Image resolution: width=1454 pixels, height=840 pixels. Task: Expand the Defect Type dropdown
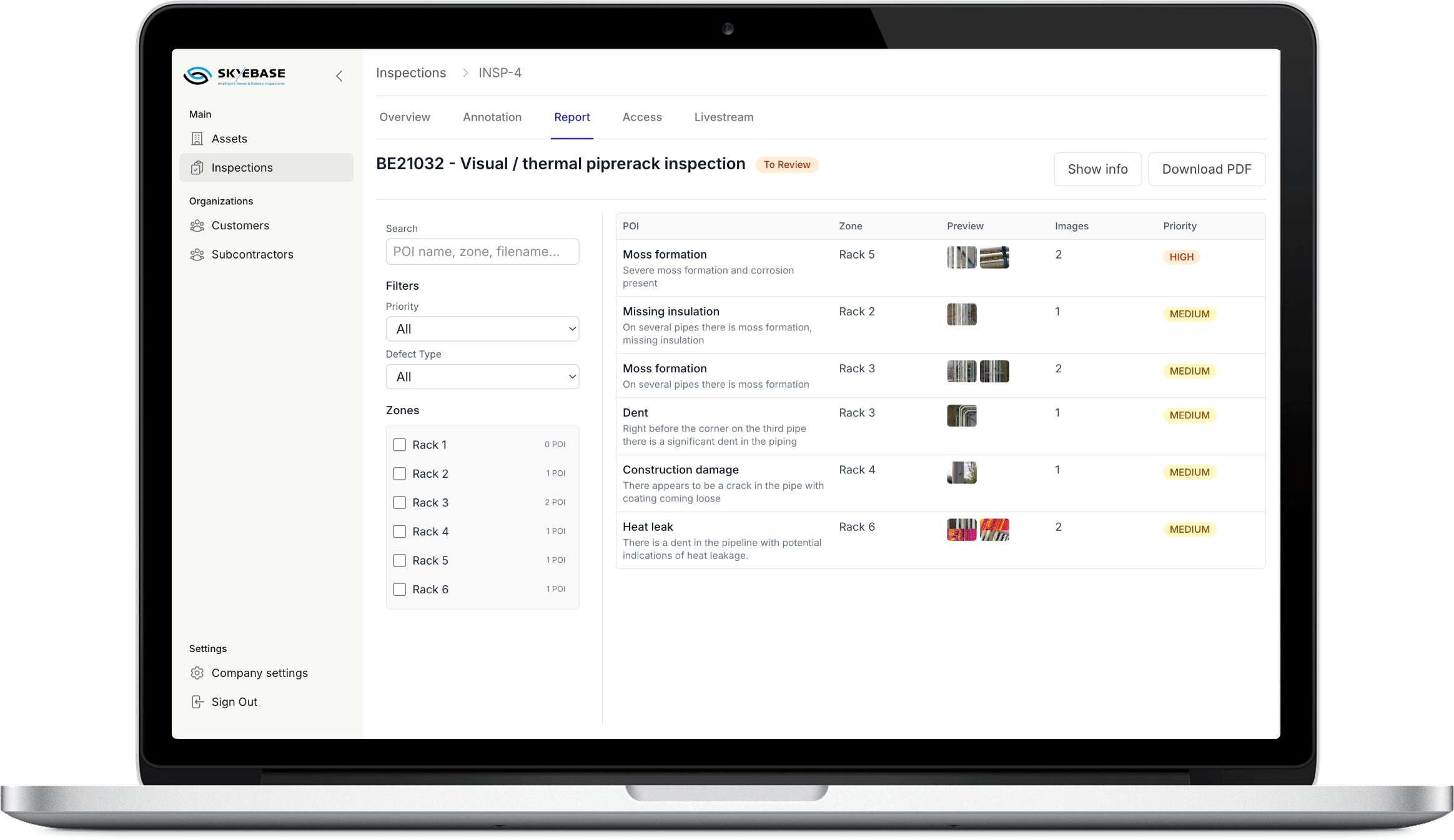[x=482, y=377]
